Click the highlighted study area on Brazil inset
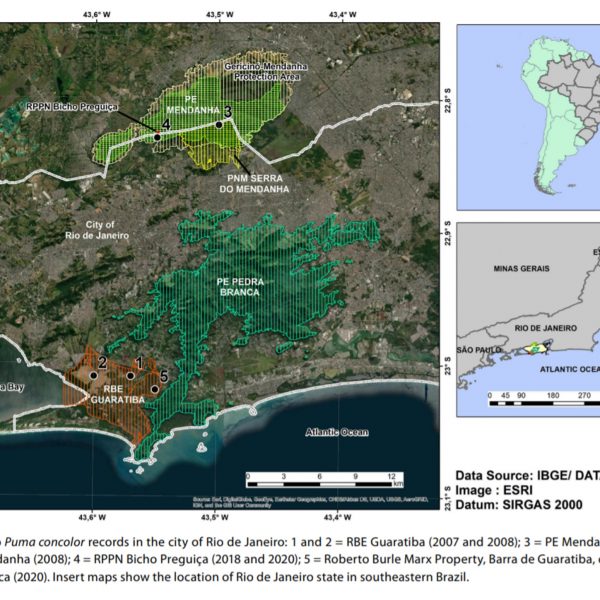 [533, 349]
